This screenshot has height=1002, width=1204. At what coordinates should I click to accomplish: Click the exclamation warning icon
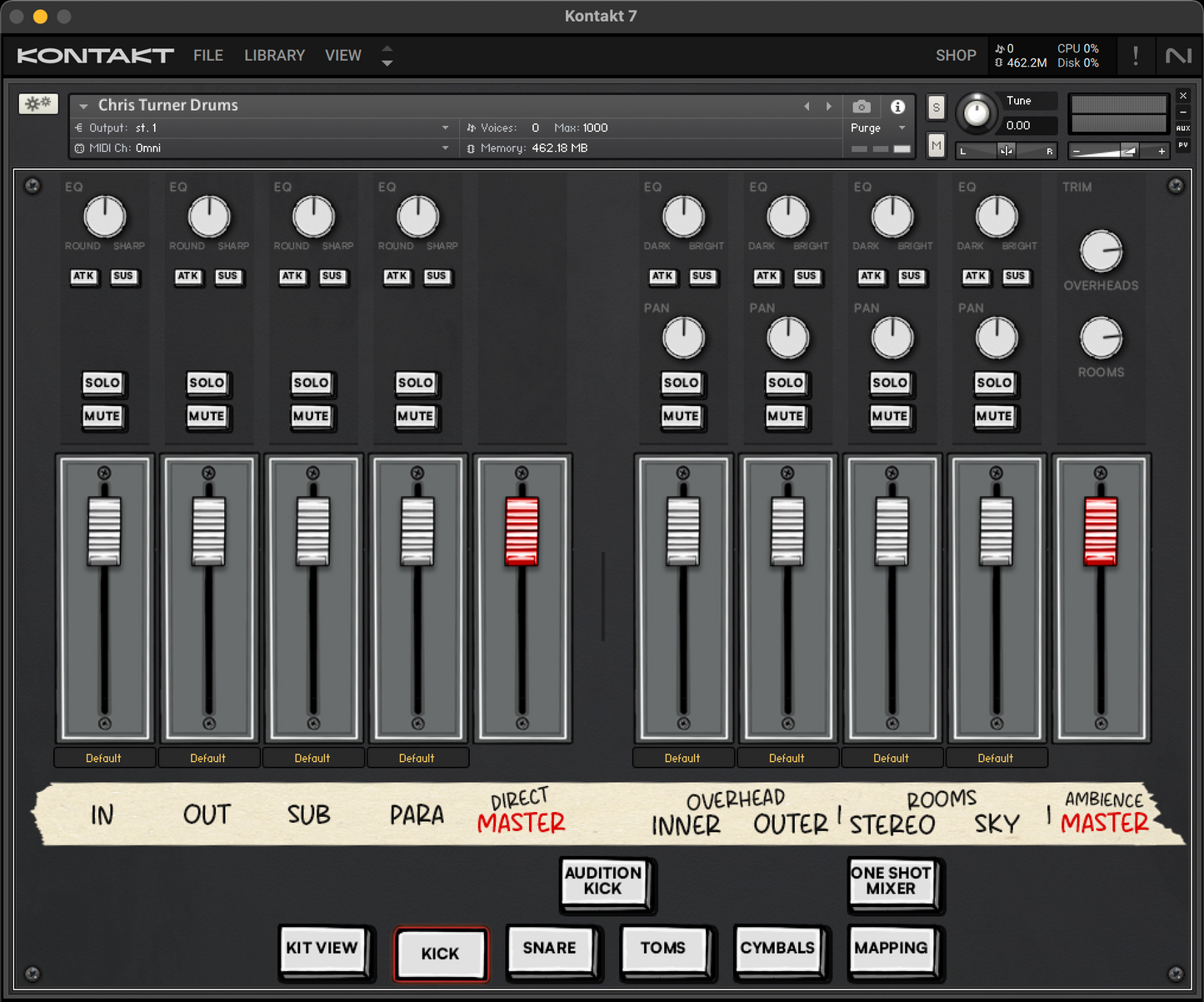pyautogui.click(x=1135, y=56)
